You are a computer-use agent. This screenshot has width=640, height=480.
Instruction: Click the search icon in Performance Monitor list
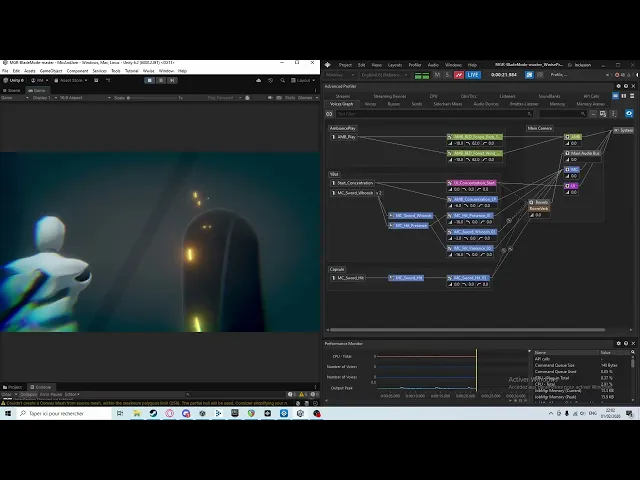pyautogui.click(x=633, y=352)
